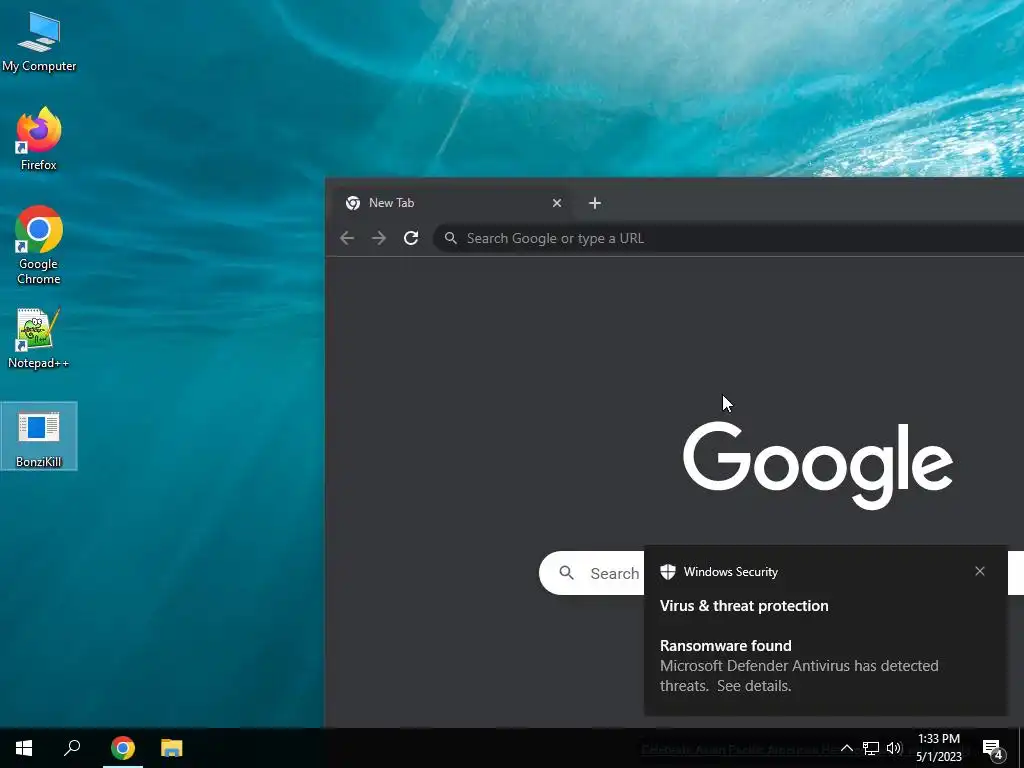Select the Google Chrome desktop shortcut
This screenshot has width=1024, height=768.
pos(39,245)
